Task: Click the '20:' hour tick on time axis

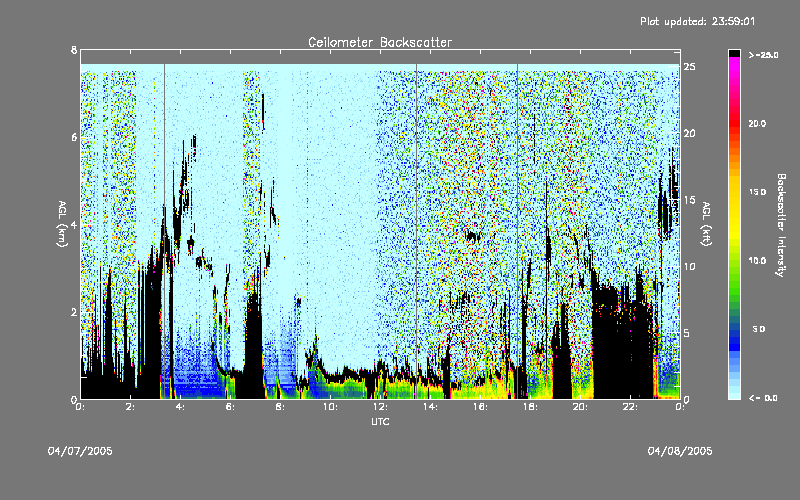Action: (x=580, y=407)
